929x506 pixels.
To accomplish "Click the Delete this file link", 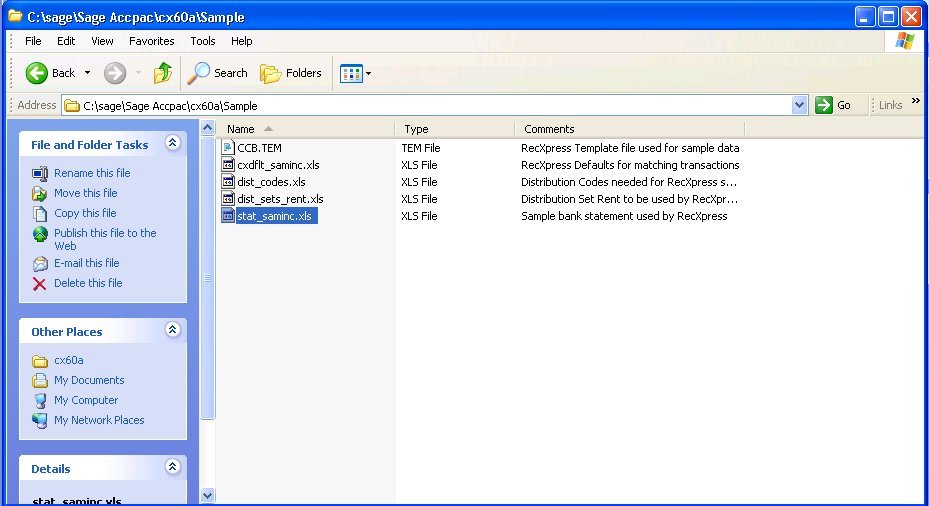I will point(88,283).
